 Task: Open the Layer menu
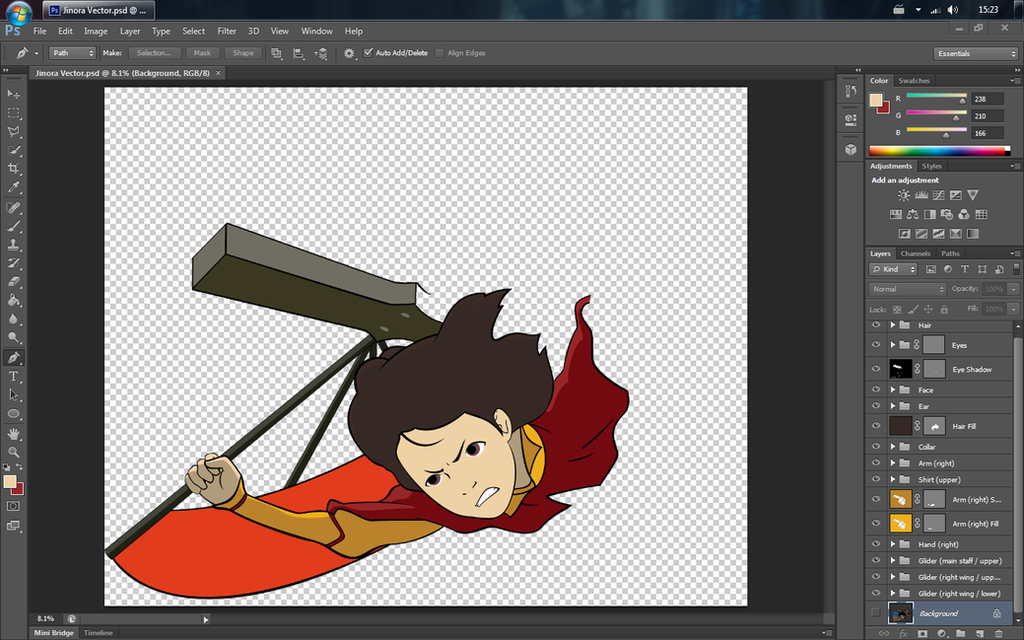coord(130,31)
